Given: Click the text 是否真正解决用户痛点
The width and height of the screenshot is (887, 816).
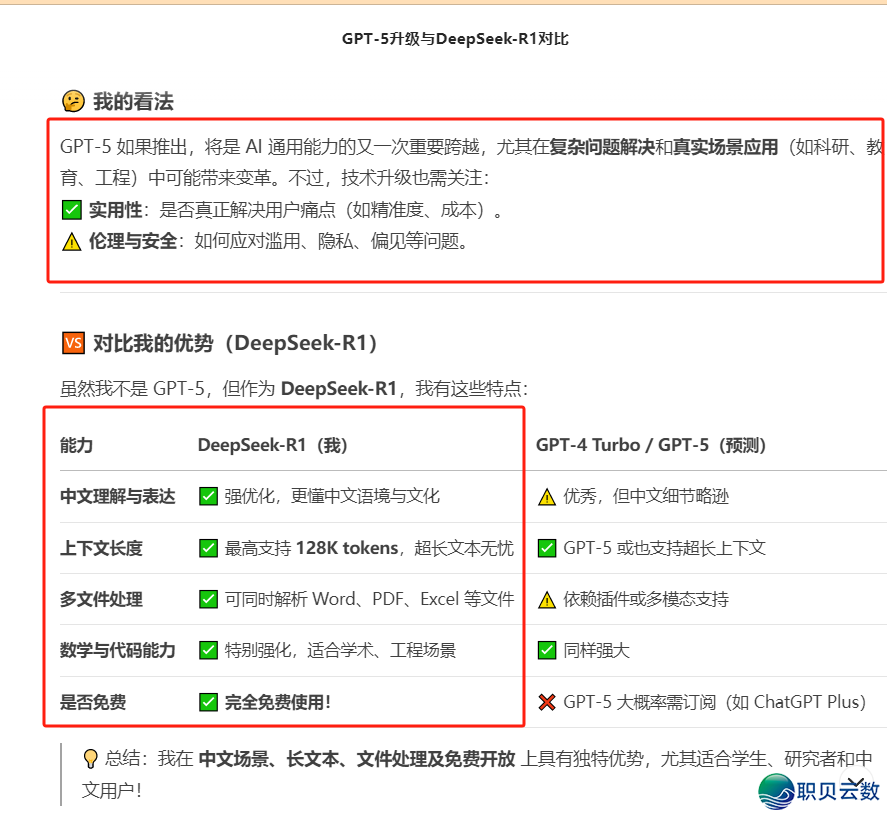Looking at the screenshot, I should click(x=247, y=210).
